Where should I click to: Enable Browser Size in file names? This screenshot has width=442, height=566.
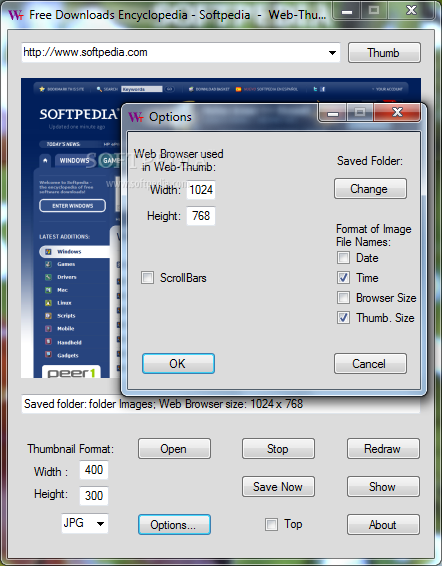point(343,298)
